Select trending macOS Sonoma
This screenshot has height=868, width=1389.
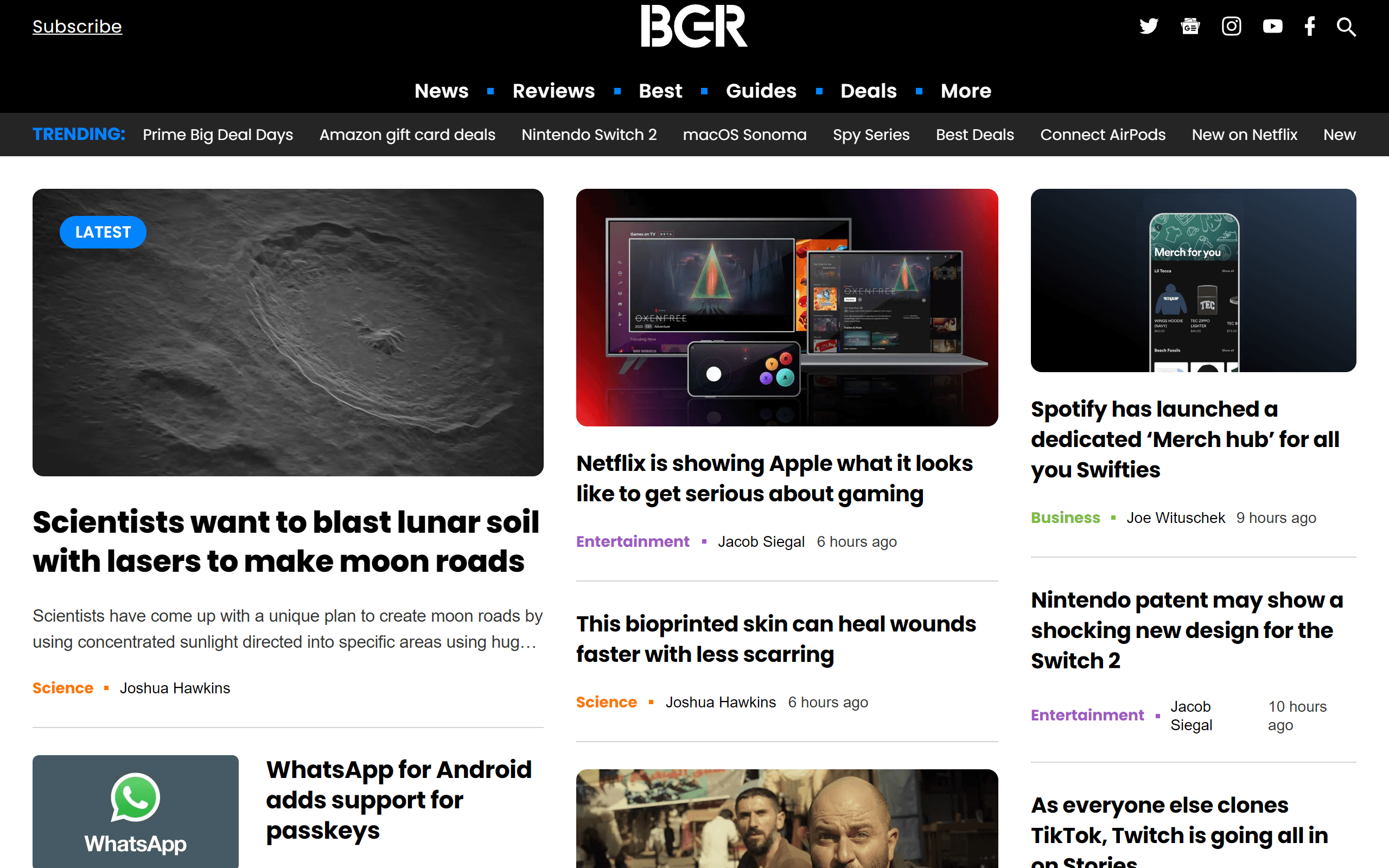744,135
